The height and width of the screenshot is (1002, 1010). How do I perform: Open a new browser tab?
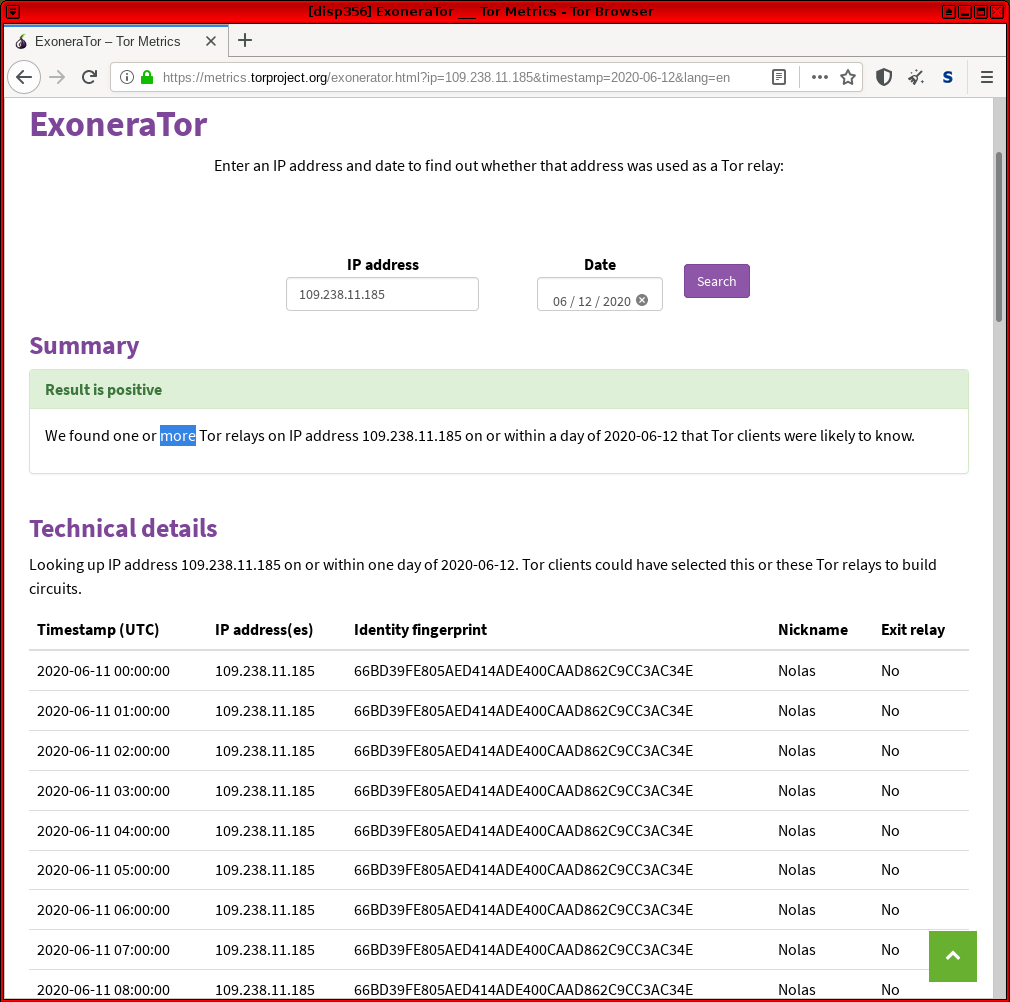pos(245,41)
